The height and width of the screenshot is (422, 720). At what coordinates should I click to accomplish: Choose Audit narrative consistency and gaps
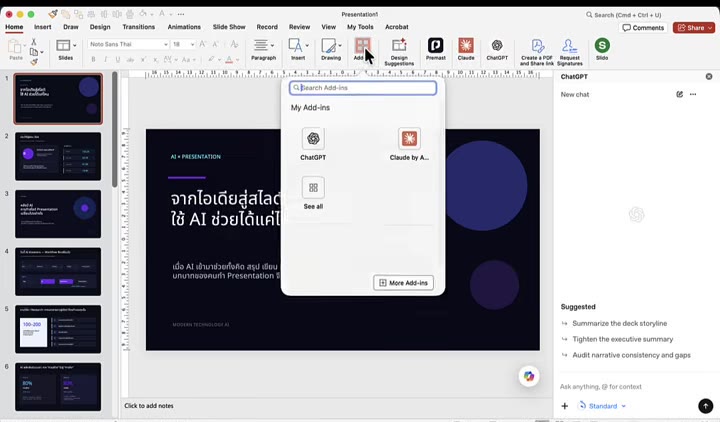(x=631, y=355)
